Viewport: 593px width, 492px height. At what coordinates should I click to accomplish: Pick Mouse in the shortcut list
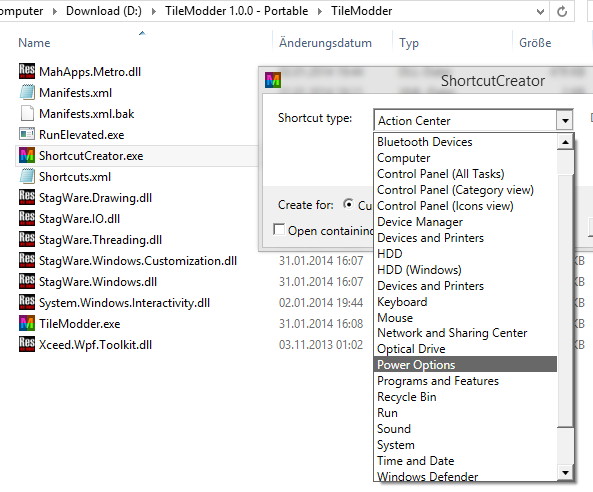coord(465,318)
